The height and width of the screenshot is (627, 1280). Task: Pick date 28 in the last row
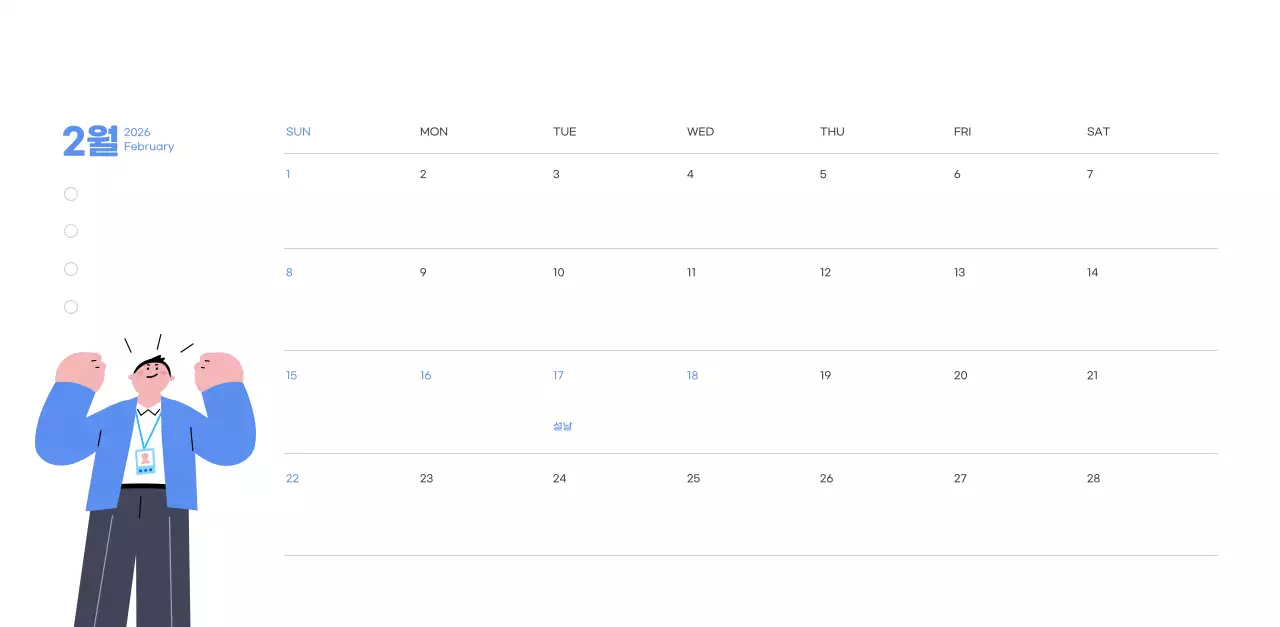click(x=1093, y=479)
